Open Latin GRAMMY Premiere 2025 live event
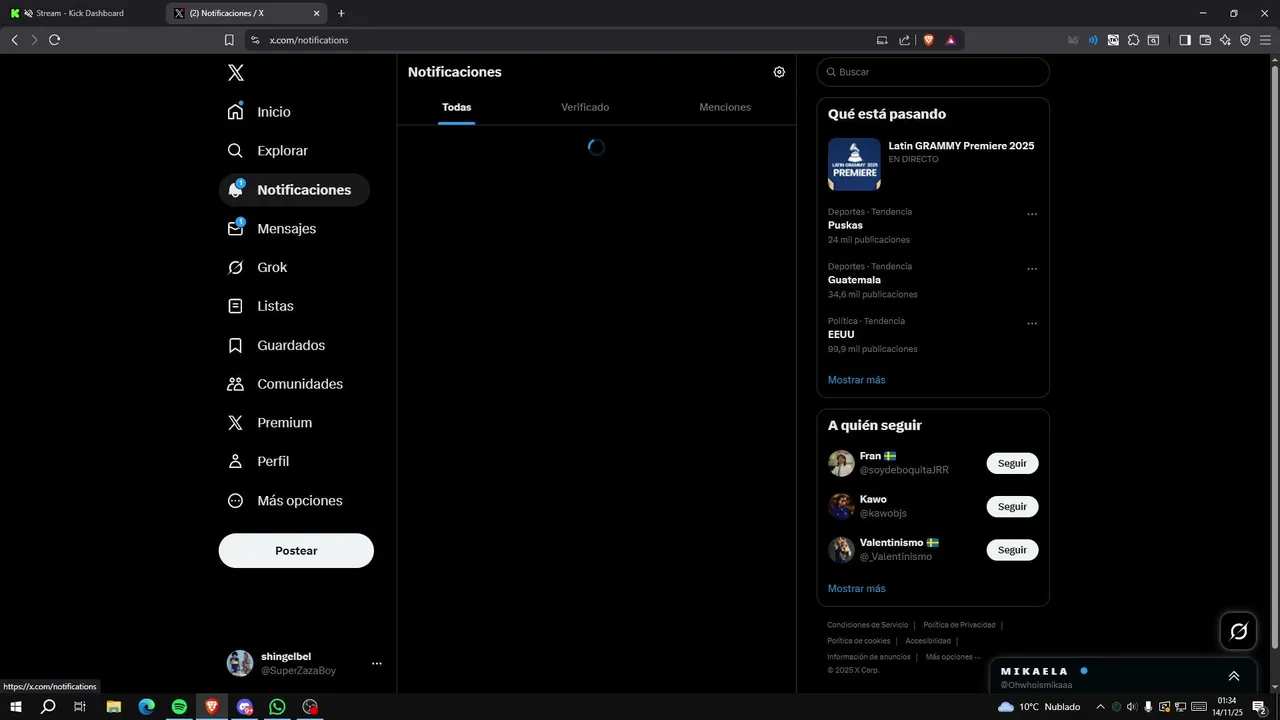 point(961,146)
